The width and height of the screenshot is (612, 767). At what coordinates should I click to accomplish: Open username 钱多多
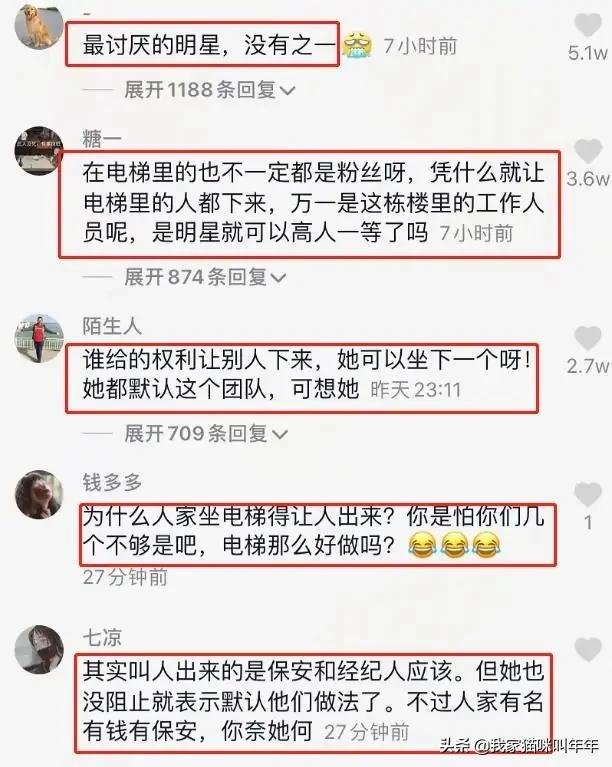click(112, 482)
